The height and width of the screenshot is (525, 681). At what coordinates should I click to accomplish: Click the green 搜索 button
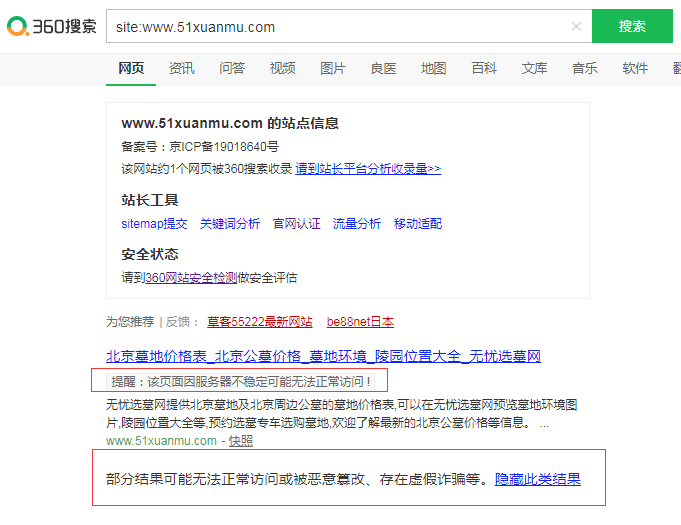click(x=632, y=26)
